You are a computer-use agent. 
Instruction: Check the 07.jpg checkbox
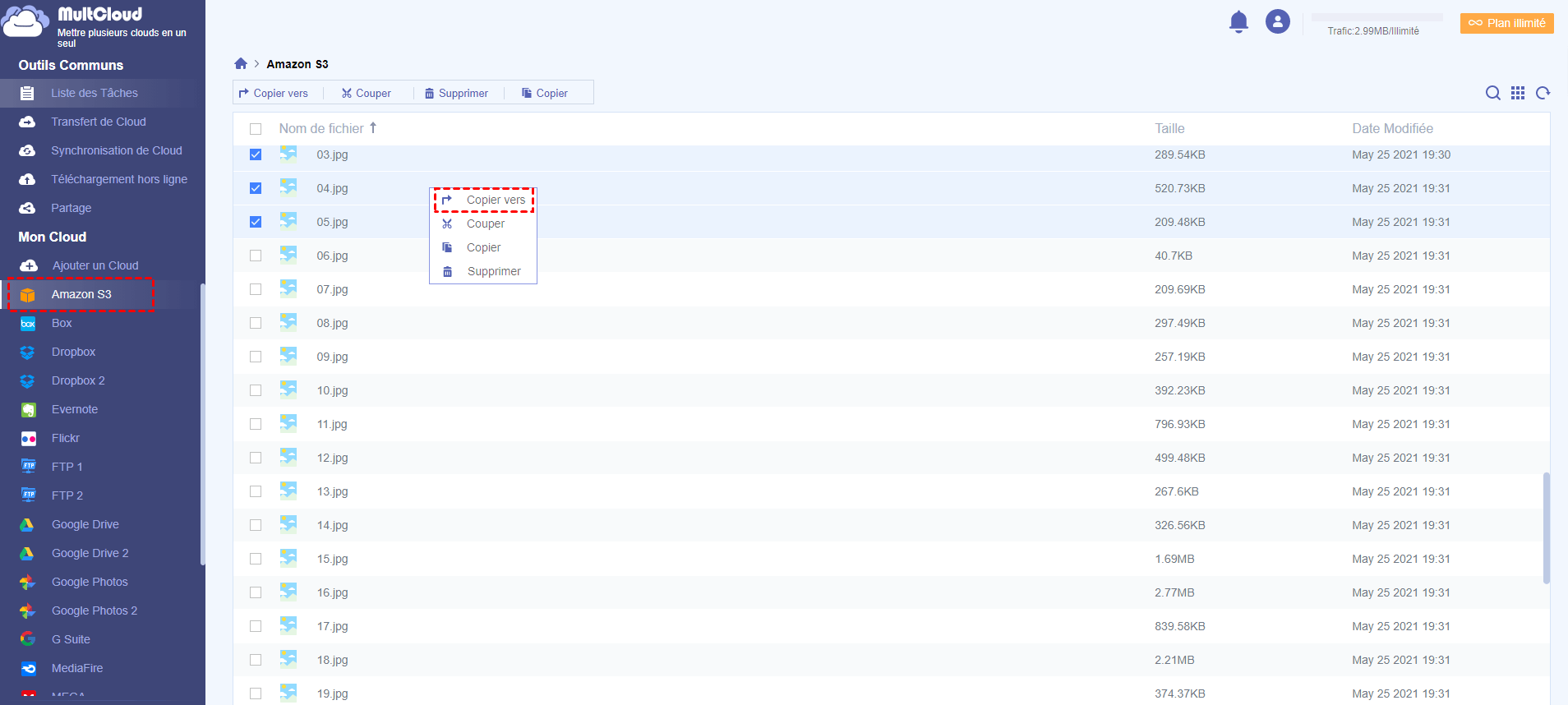coord(256,289)
